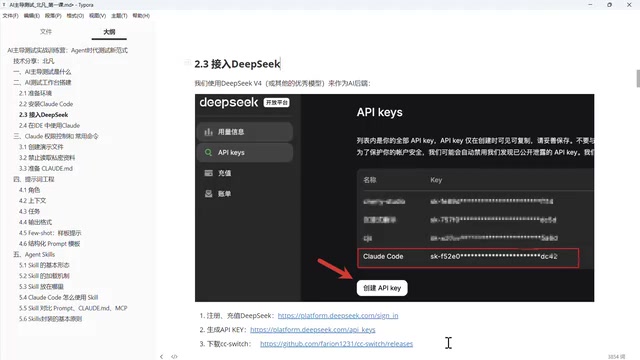Image resolution: width=640 pixels, height=360 pixels.
Task: Go to 3.2 禁止读取私密资料
Action: pos(47,158)
